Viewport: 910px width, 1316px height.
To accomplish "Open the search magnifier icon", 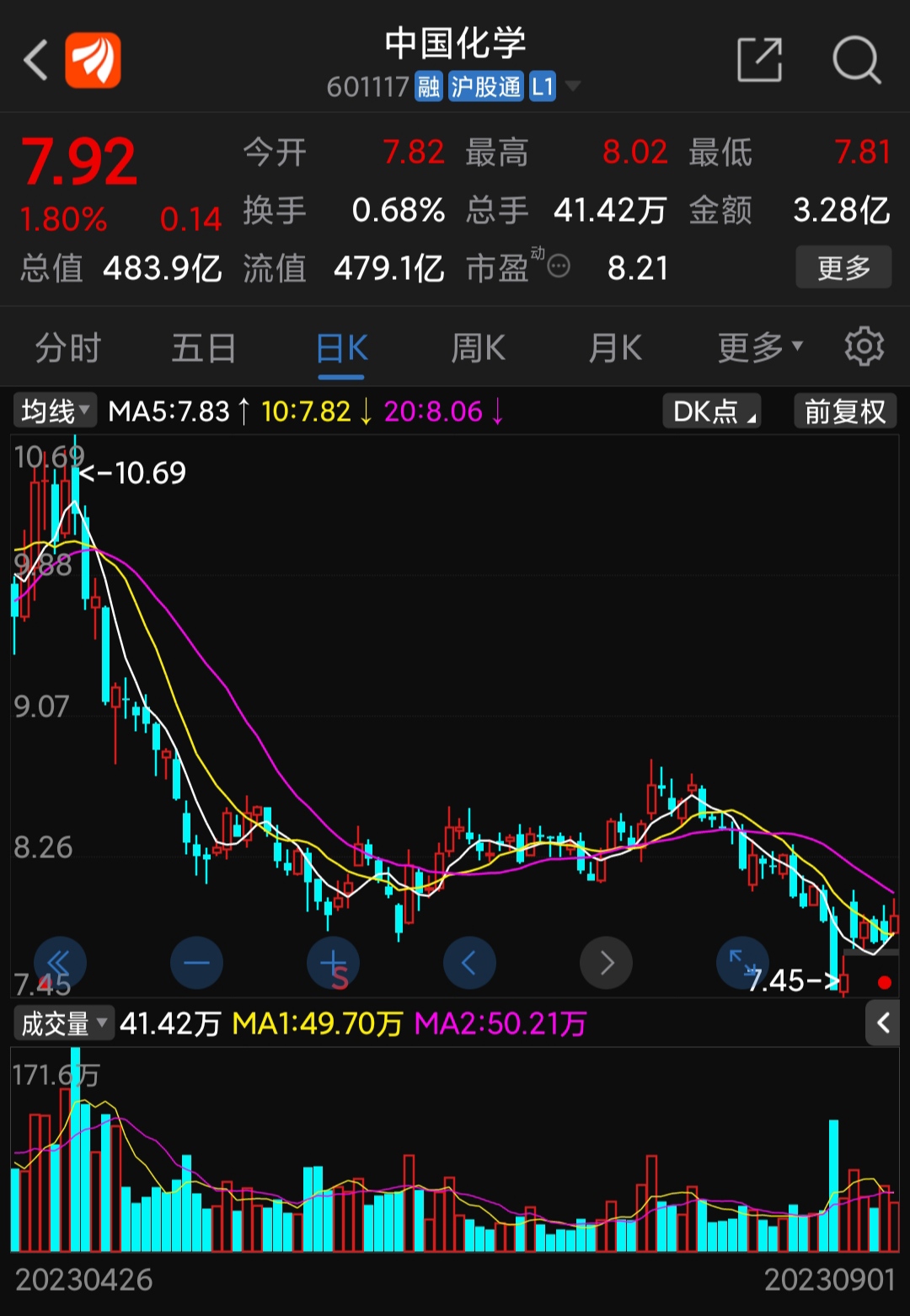I will [x=856, y=60].
